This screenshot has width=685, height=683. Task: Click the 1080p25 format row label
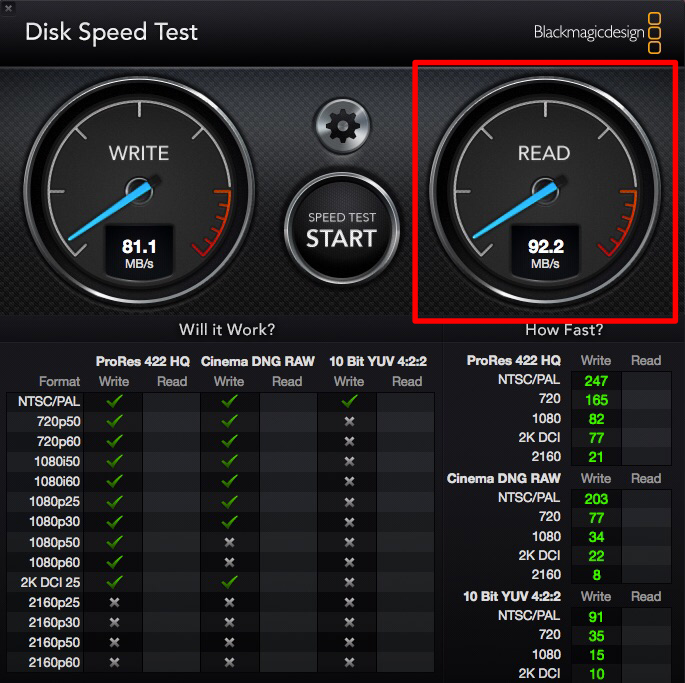click(55, 502)
